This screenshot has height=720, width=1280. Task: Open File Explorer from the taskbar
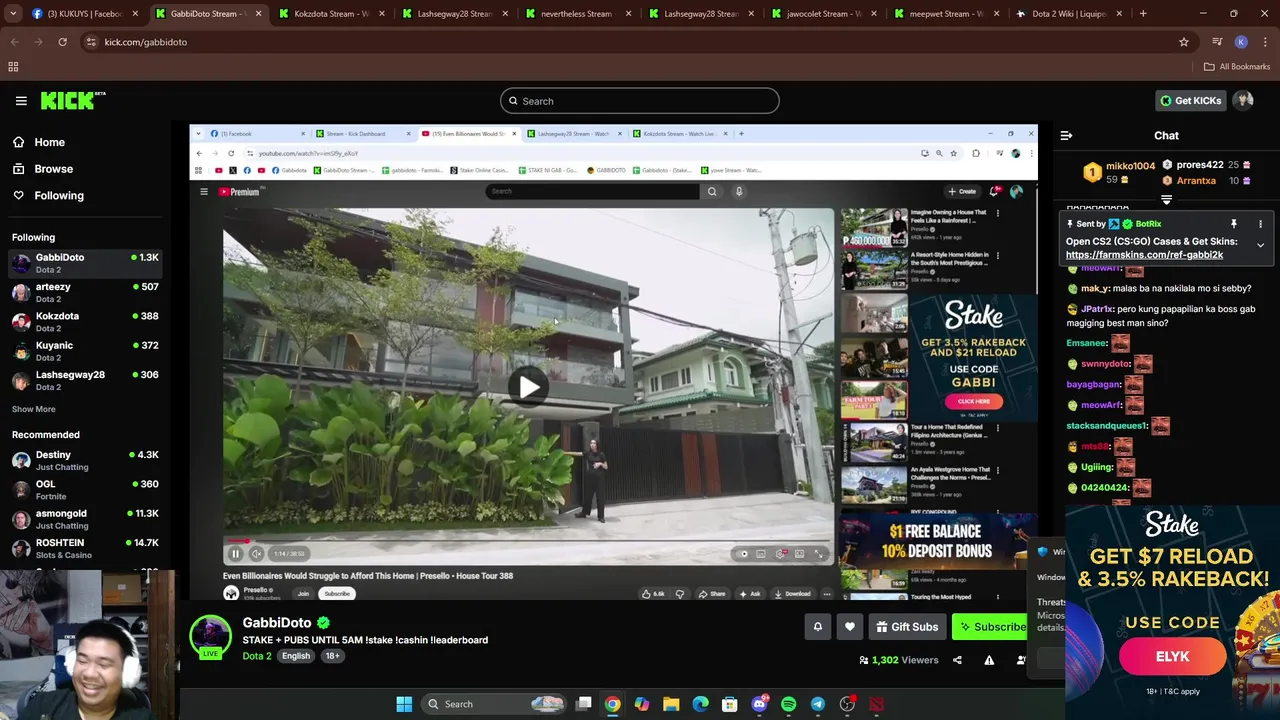coord(671,704)
